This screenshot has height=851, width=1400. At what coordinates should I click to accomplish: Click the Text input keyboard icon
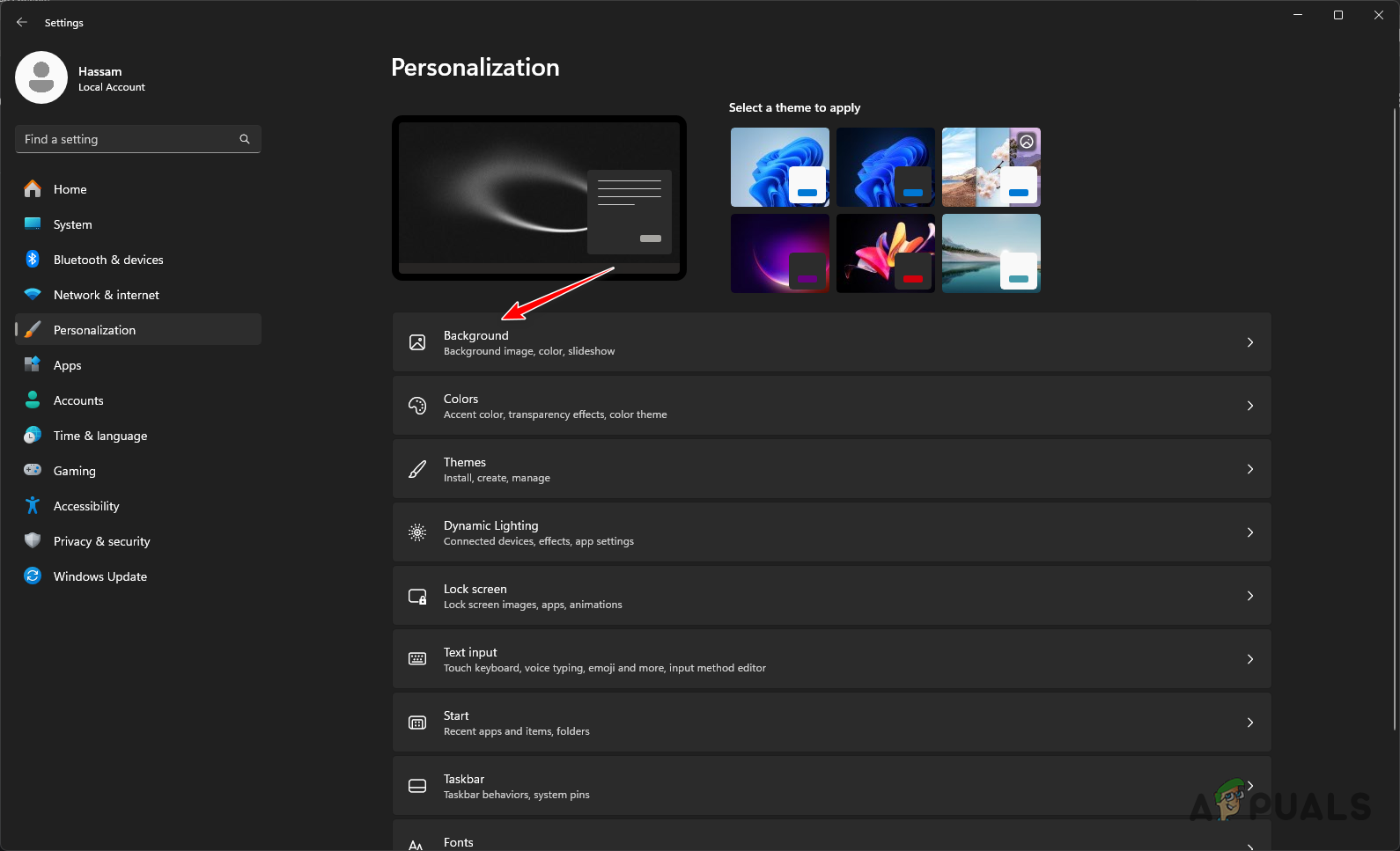(417, 659)
